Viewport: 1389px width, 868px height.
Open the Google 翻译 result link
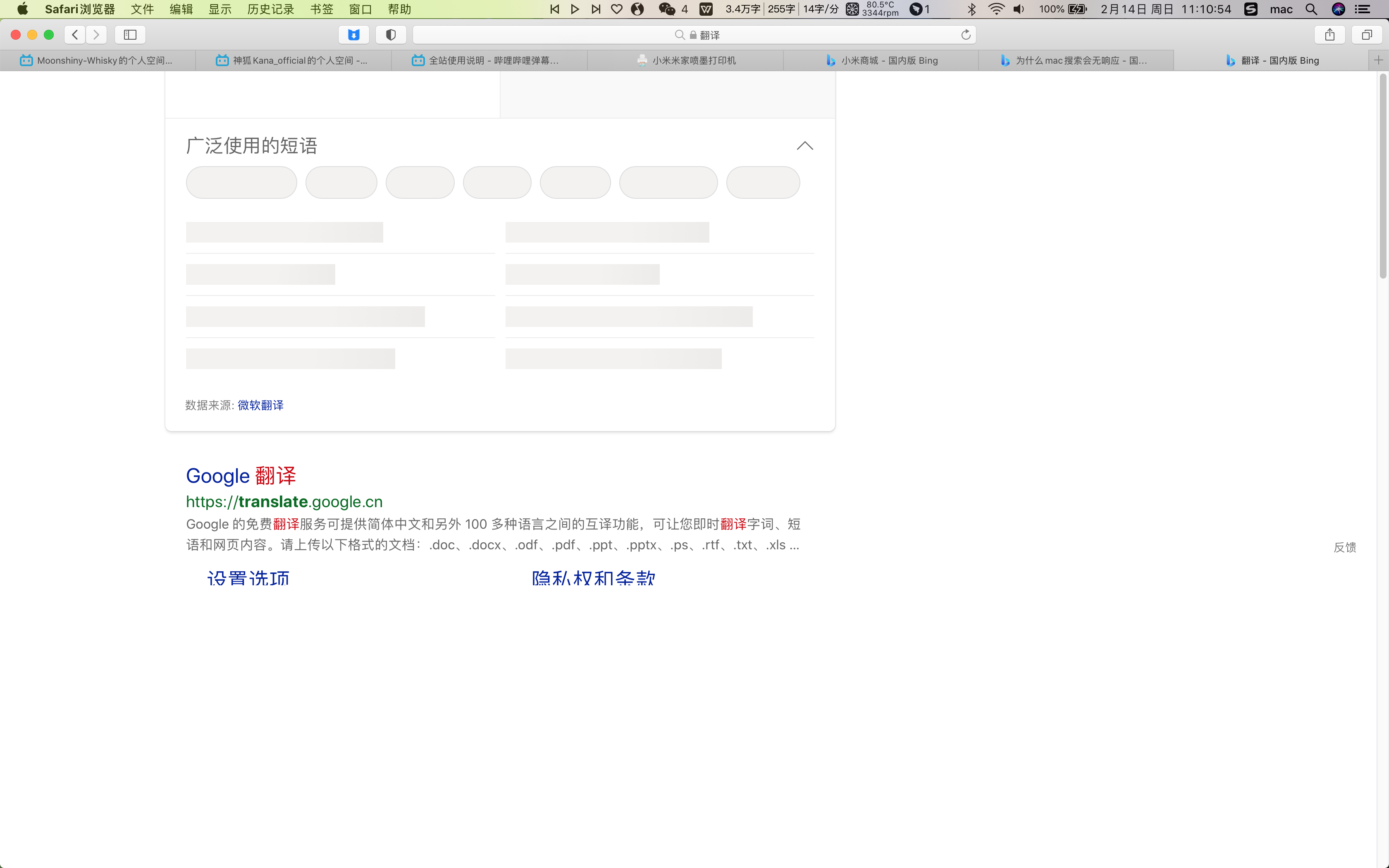241,475
